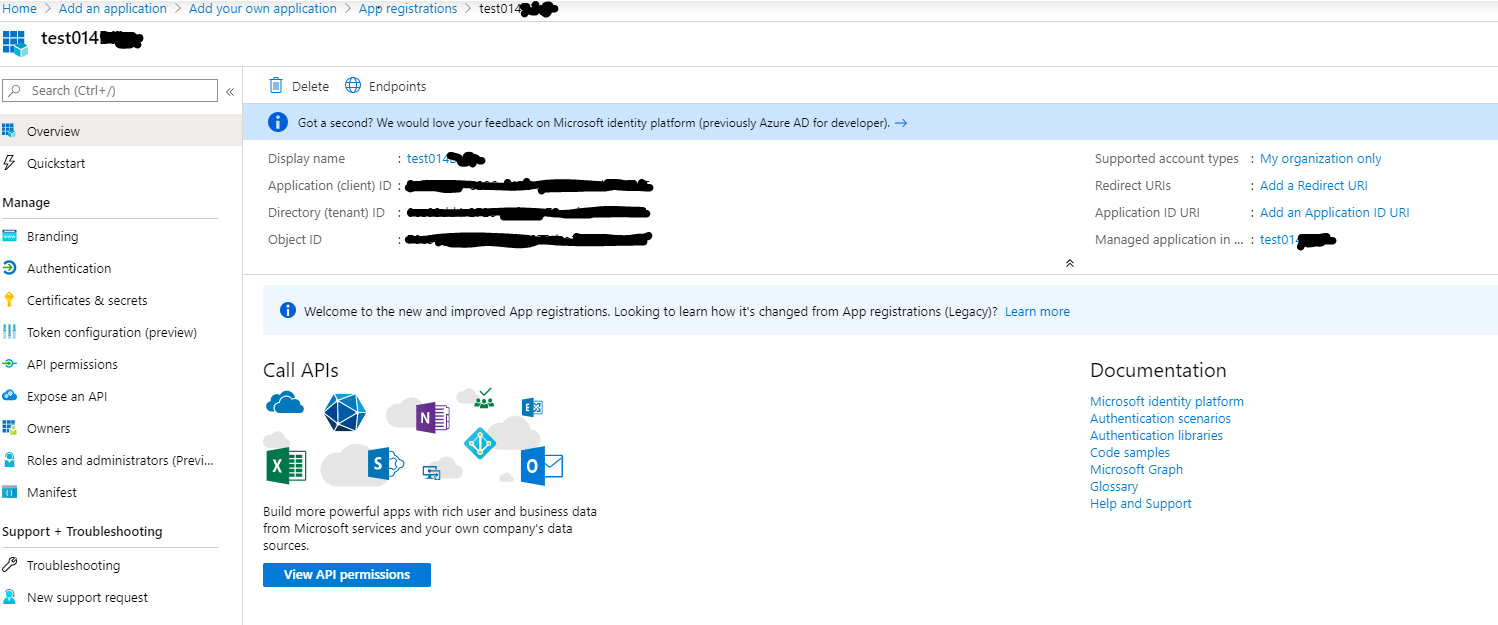Click the Roles and administrators icon
The height and width of the screenshot is (625, 1498).
pyautogui.click(x=9, y=460)
